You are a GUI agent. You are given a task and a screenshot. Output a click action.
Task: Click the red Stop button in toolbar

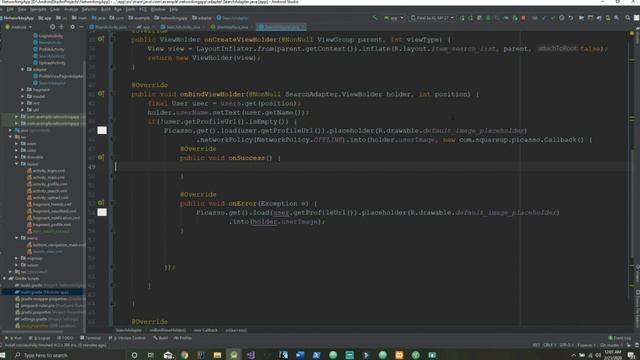tap(523, 18)
